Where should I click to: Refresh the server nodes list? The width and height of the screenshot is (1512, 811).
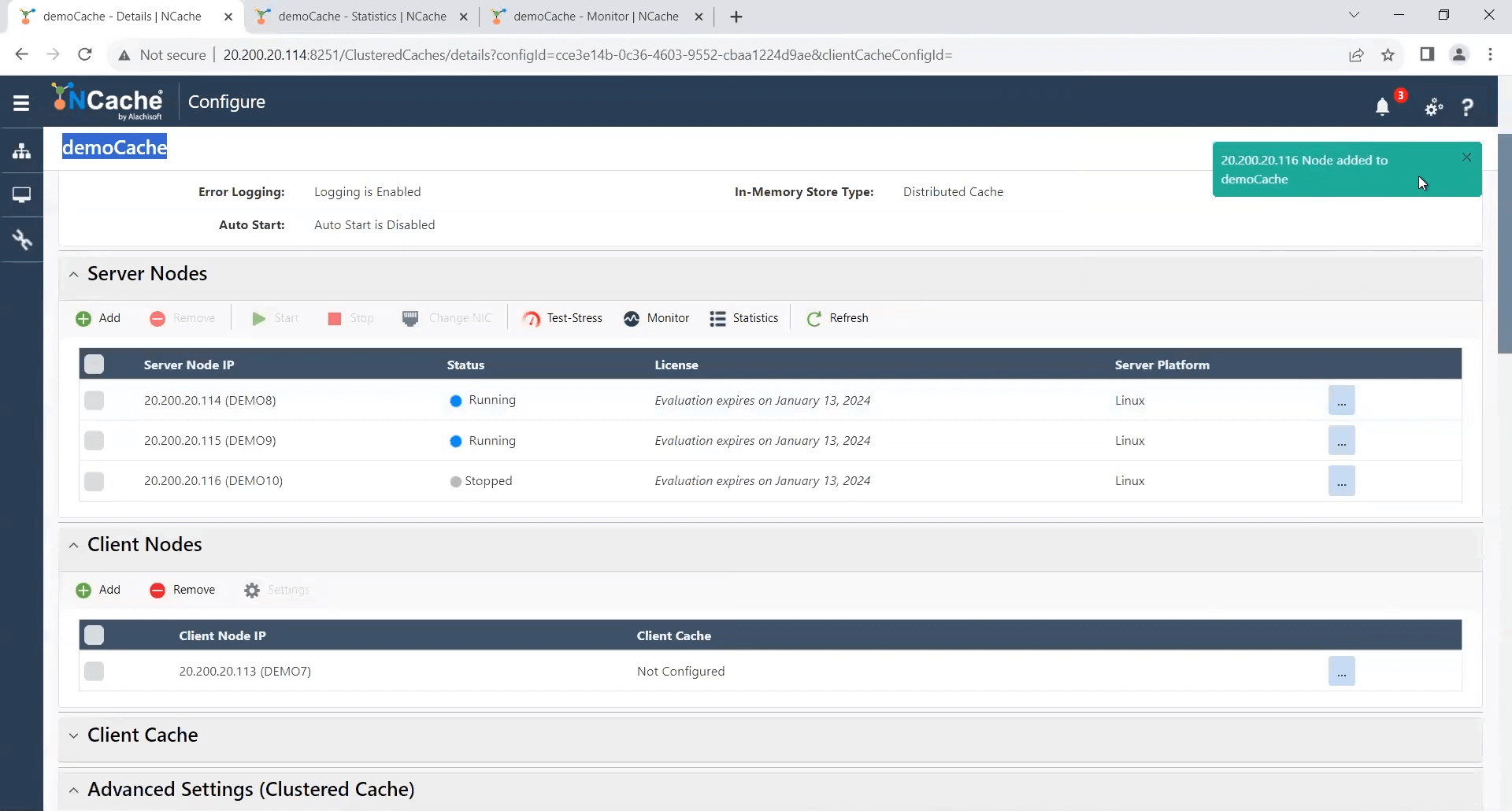coord(838,318)
